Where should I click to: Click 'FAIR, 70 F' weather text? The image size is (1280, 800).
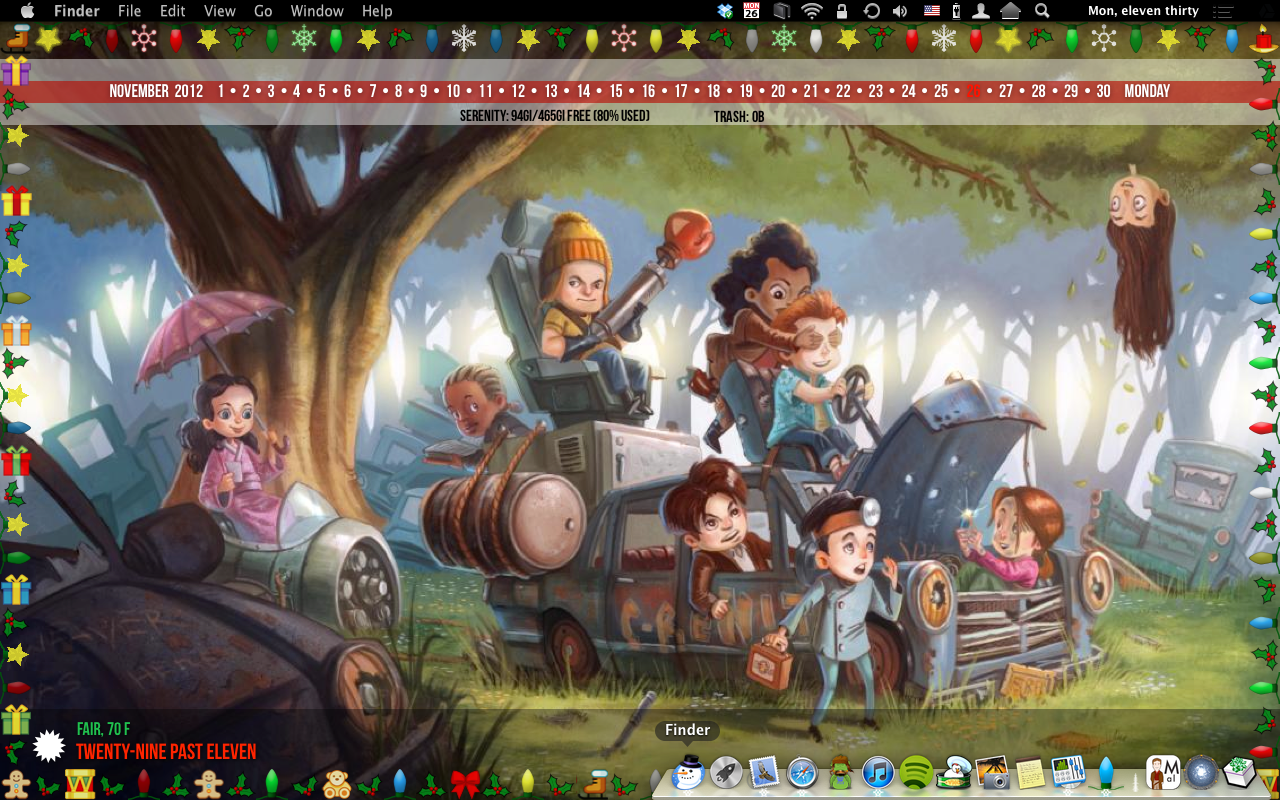[x=104, y=729]
